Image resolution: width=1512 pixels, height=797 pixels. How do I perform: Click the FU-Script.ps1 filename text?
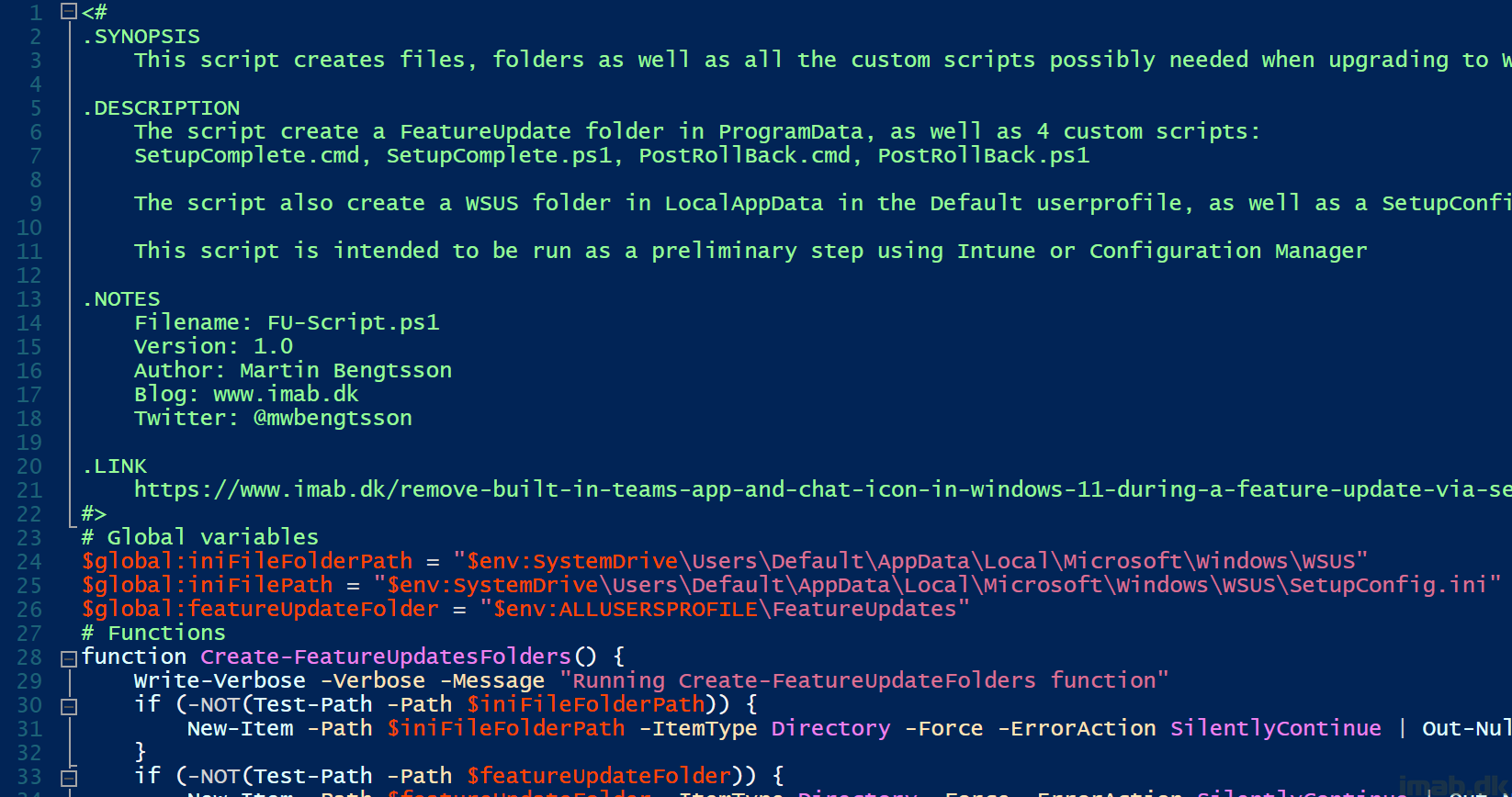[x=354, y=322]
